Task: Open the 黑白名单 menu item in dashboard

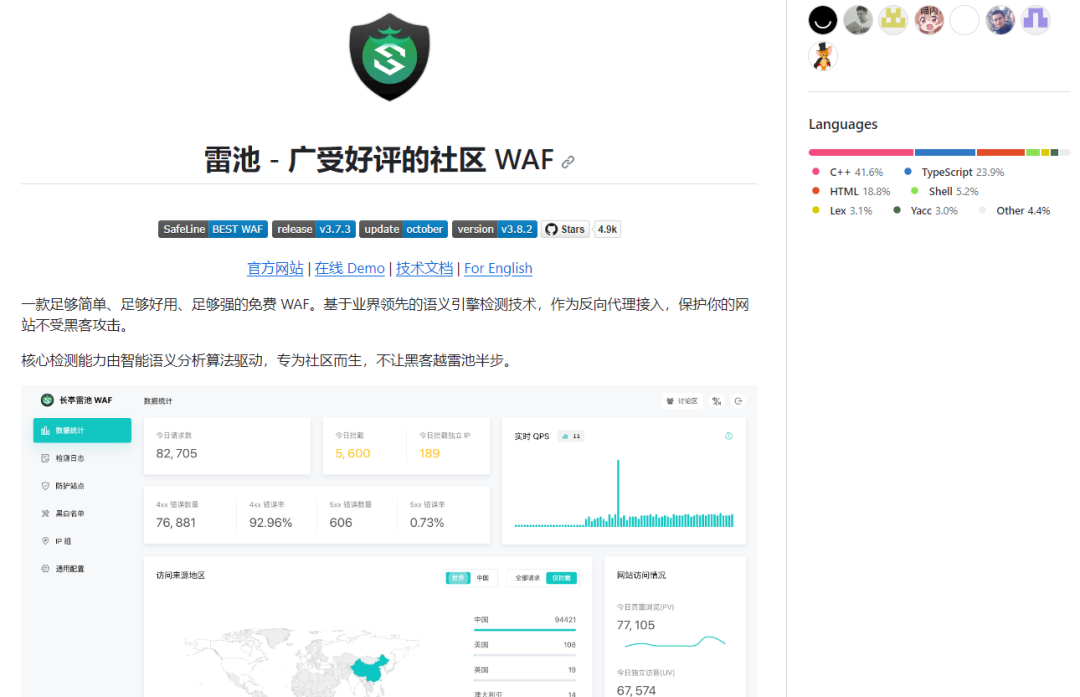Action: point(82,513)
